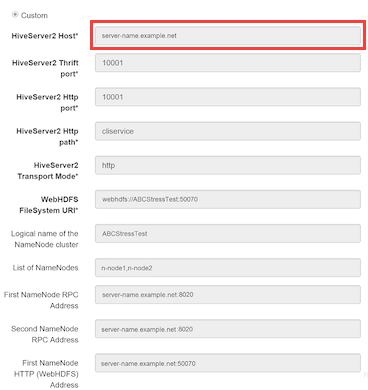Click the First NameNode RPC Address field
Image resolution: width=368 pixels, height=390 pixels.
[x=228, y=294]
